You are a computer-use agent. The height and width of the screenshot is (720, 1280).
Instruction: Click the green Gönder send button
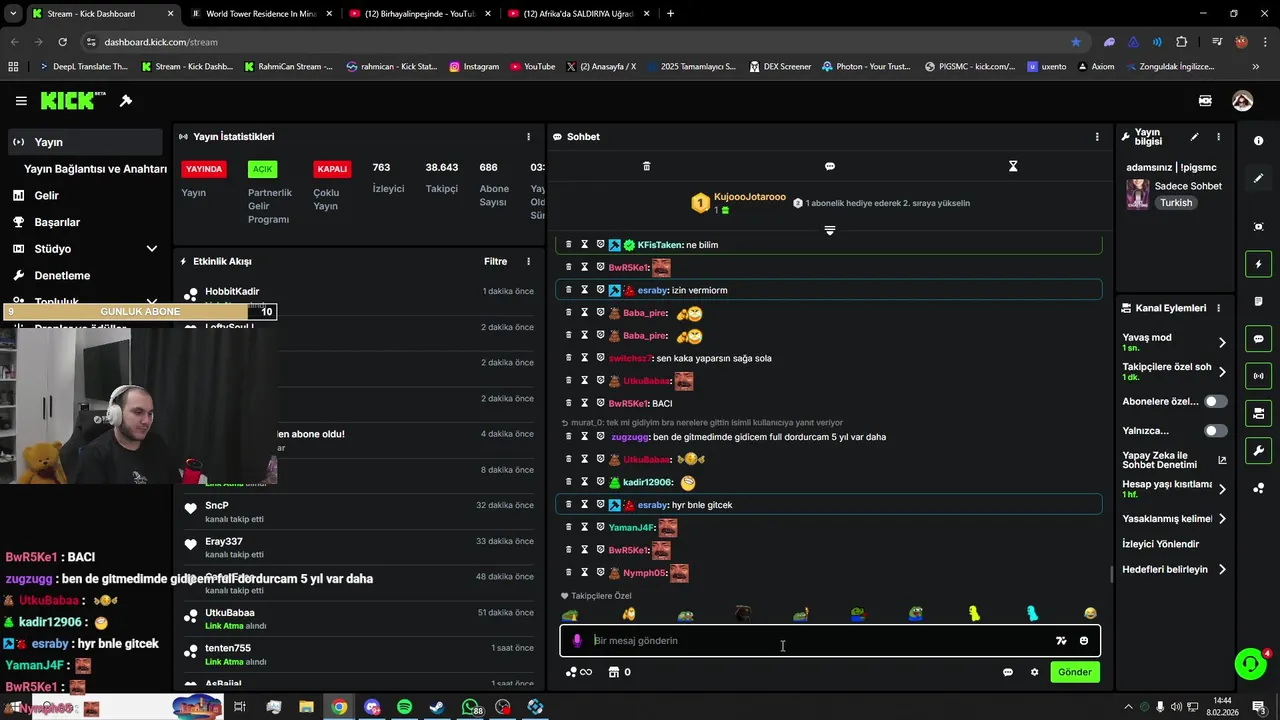coord(1075,672)
